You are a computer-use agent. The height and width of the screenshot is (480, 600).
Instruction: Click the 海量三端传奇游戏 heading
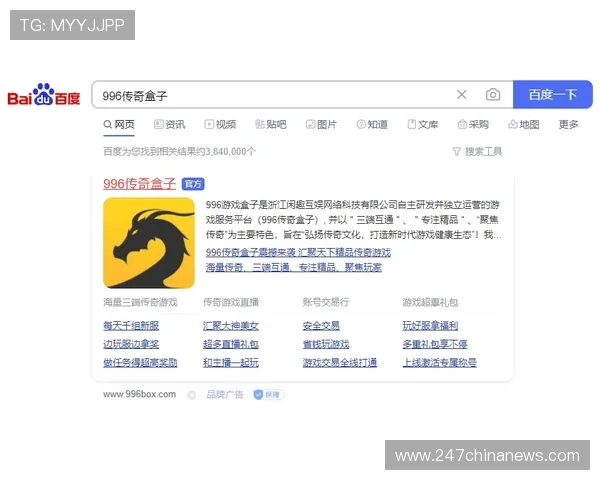click(x=140, y=302)
